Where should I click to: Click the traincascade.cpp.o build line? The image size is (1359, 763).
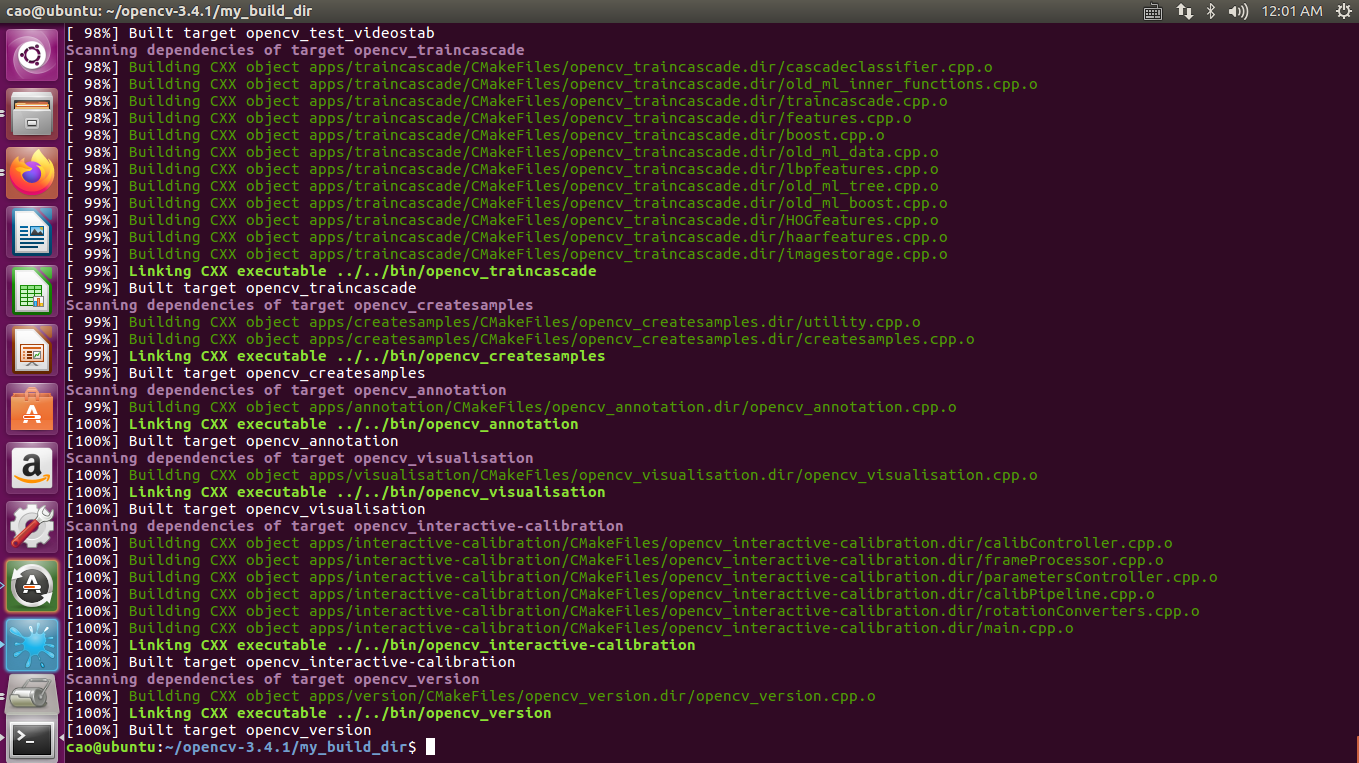pyautogui.click(x=507, y=101)
